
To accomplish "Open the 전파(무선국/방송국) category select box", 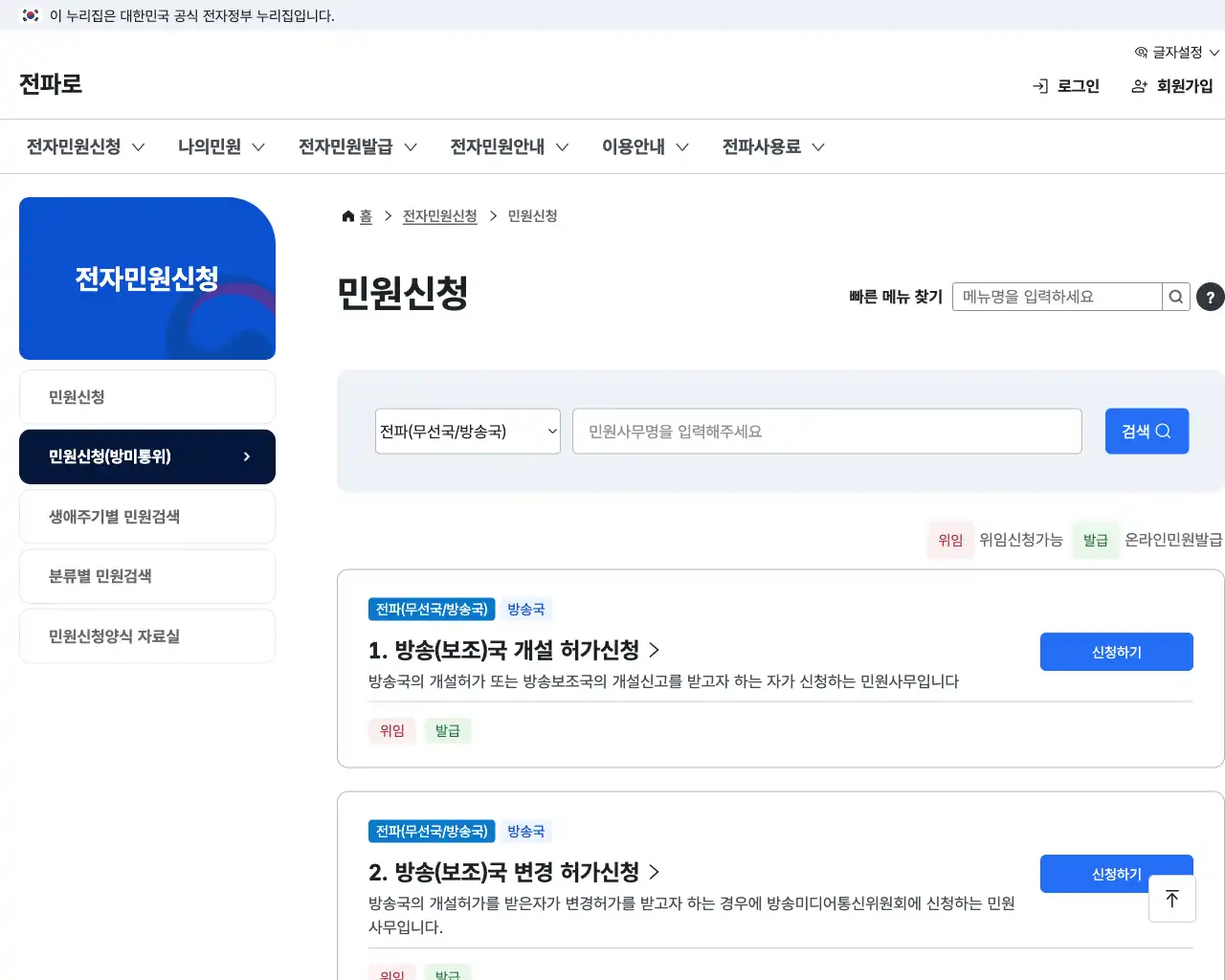I will [x=468, y=432].
